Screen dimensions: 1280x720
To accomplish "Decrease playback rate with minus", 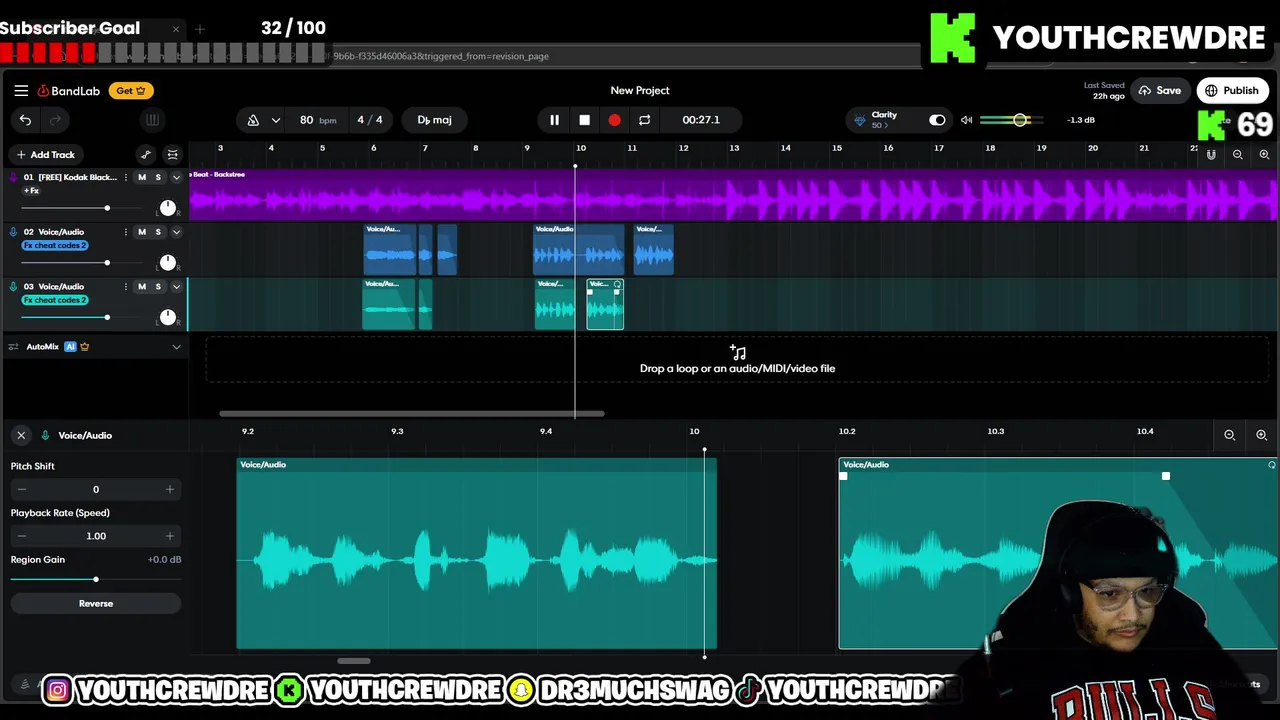I will [x=22, y=536].
